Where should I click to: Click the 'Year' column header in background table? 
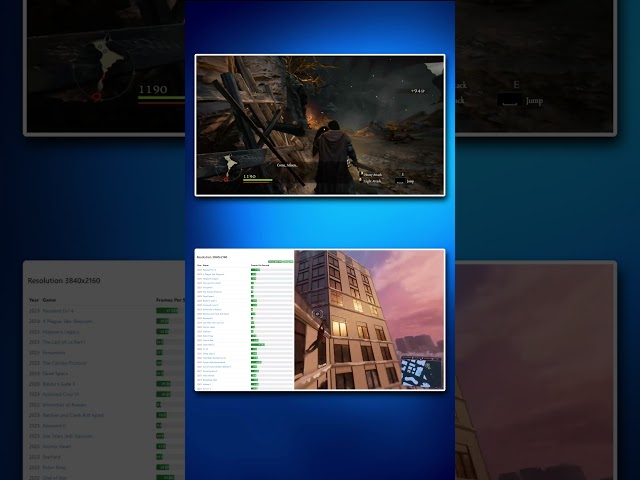click(34, 300)
